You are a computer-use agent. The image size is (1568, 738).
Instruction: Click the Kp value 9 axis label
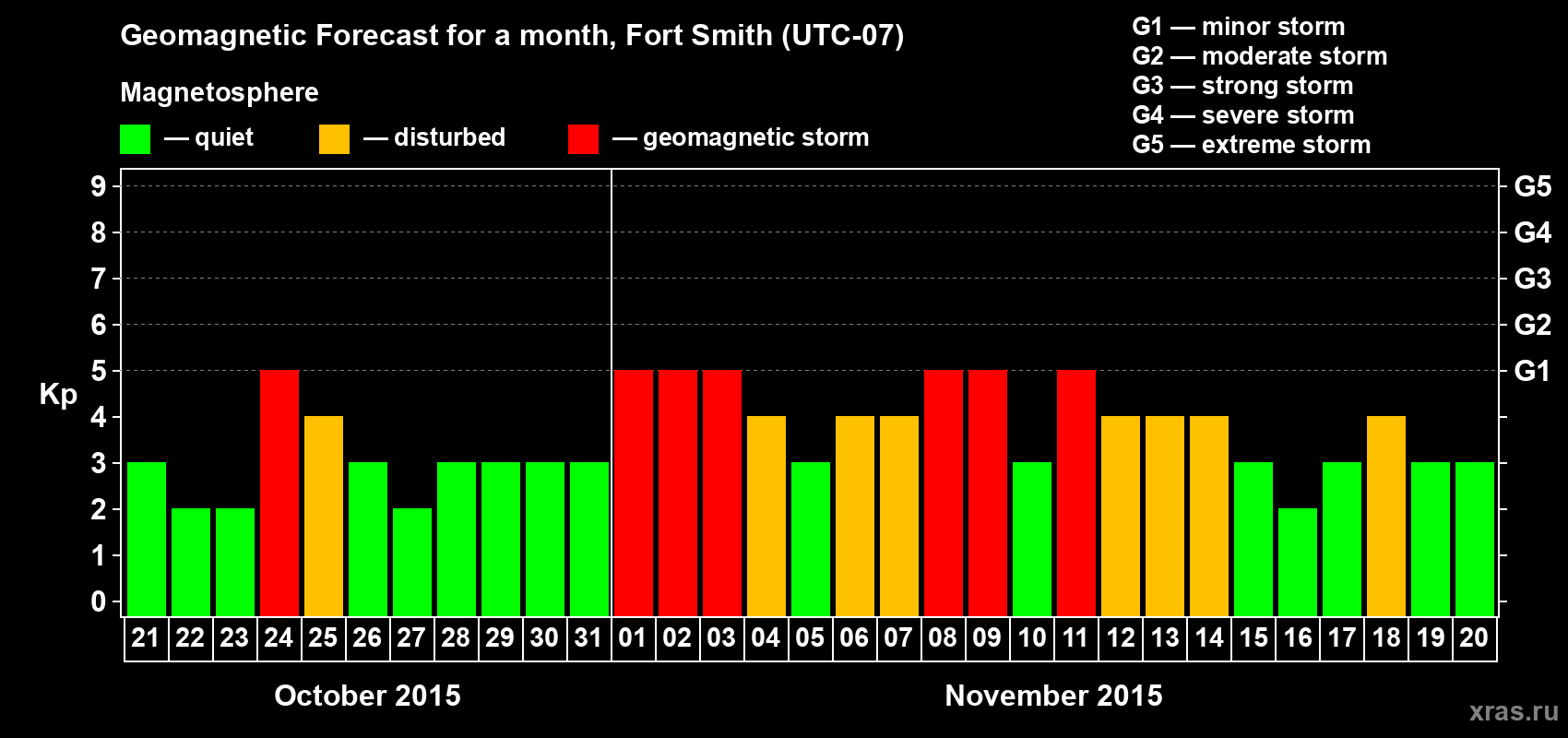(99, 186)
